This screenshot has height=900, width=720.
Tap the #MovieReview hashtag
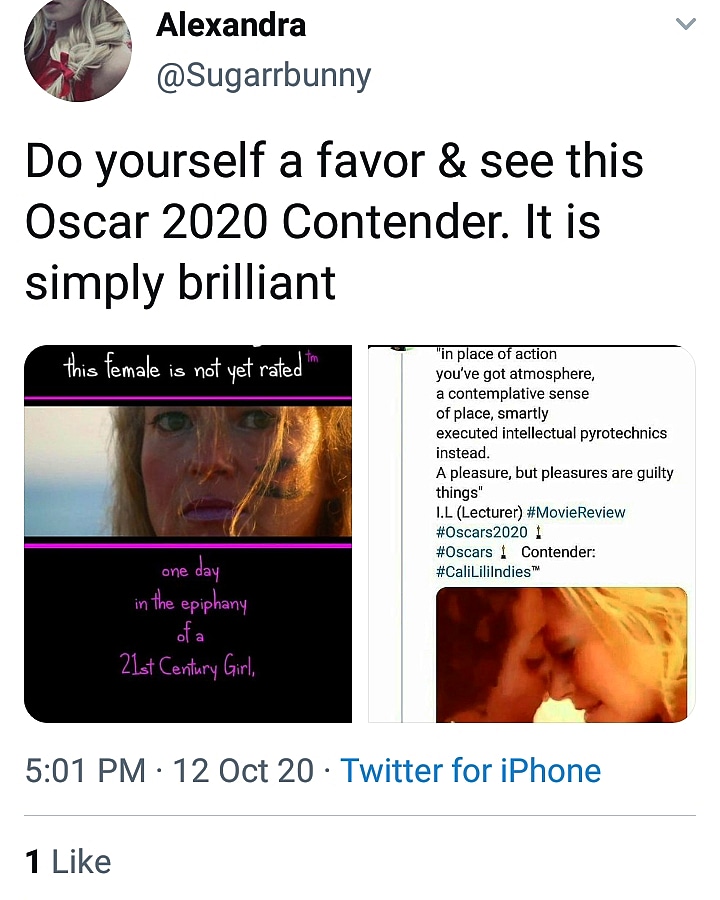pyautogui.click(x=575, y=512)
